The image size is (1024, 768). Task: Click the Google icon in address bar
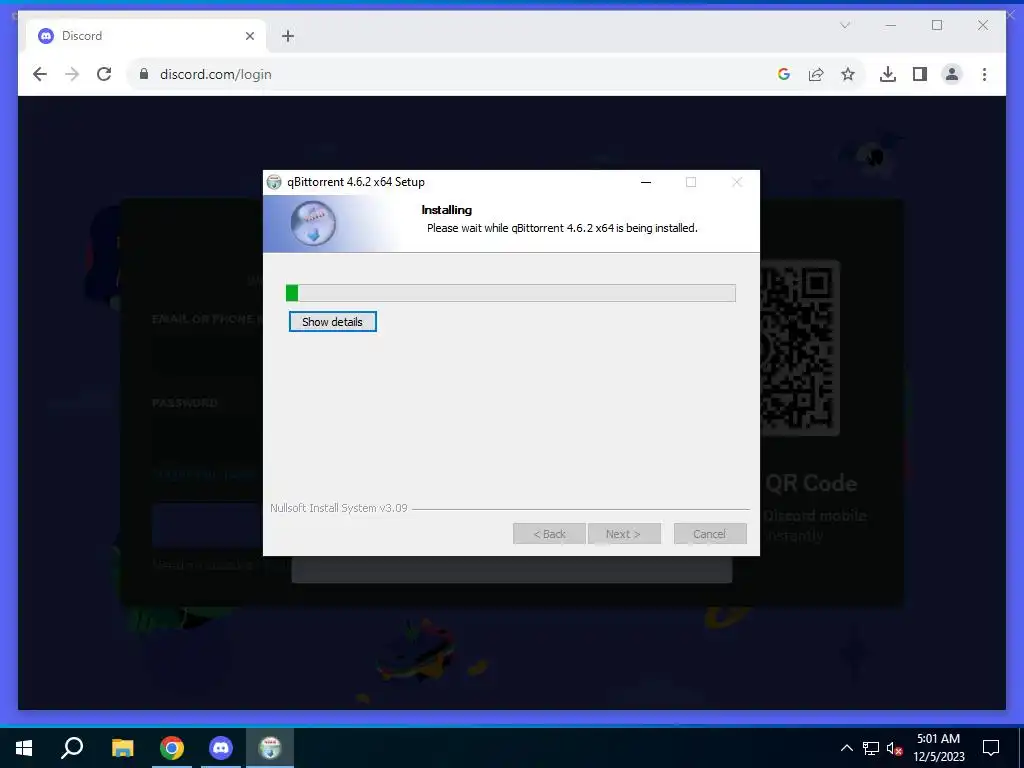click(784, 74)
